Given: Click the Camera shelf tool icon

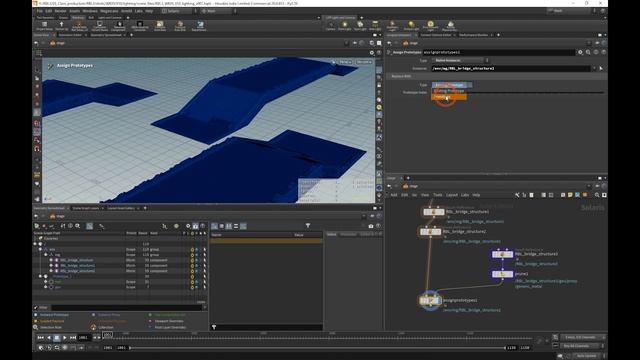Looking at the screenshot, I should coord(331,25).
